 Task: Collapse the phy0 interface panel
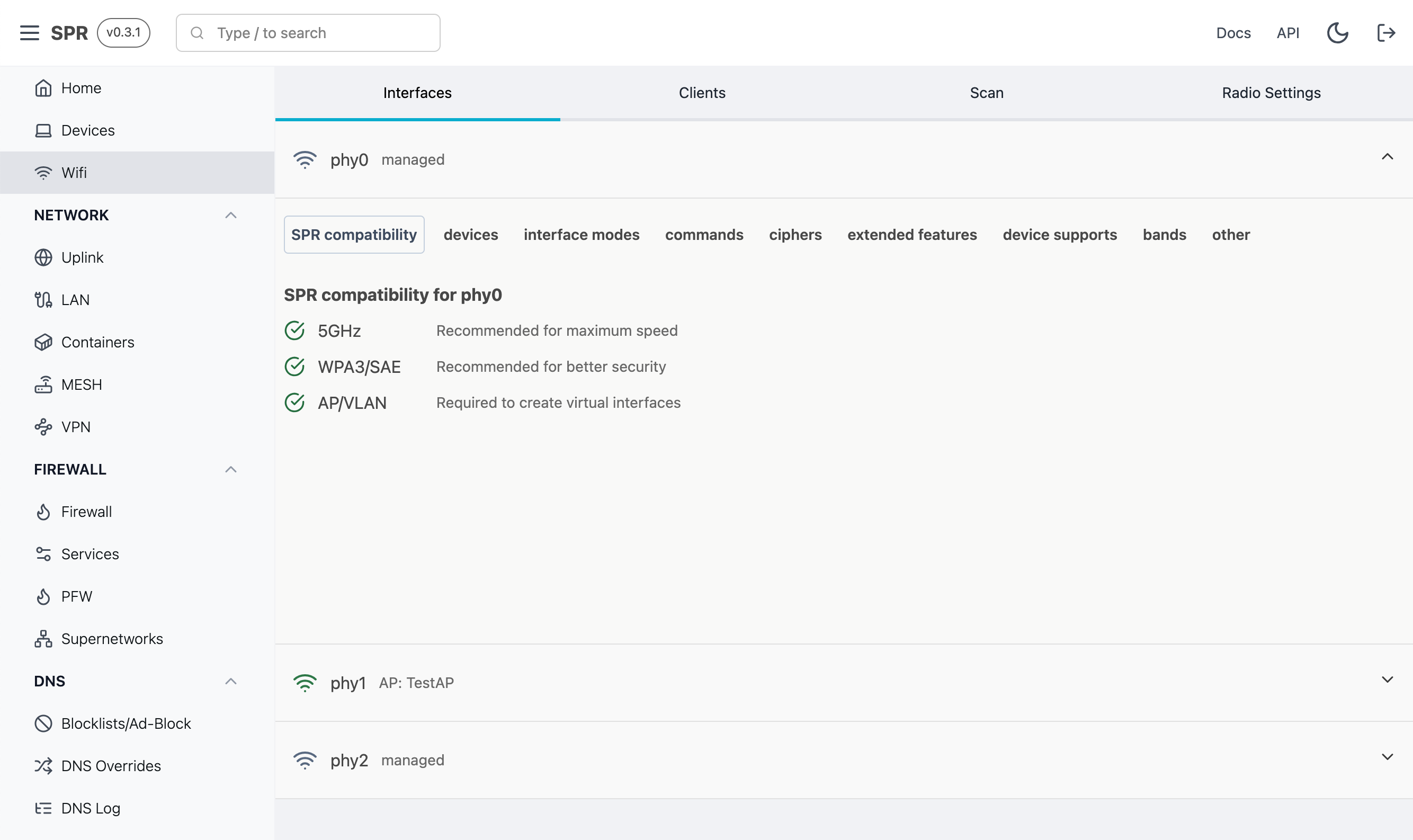(1387, 157)
